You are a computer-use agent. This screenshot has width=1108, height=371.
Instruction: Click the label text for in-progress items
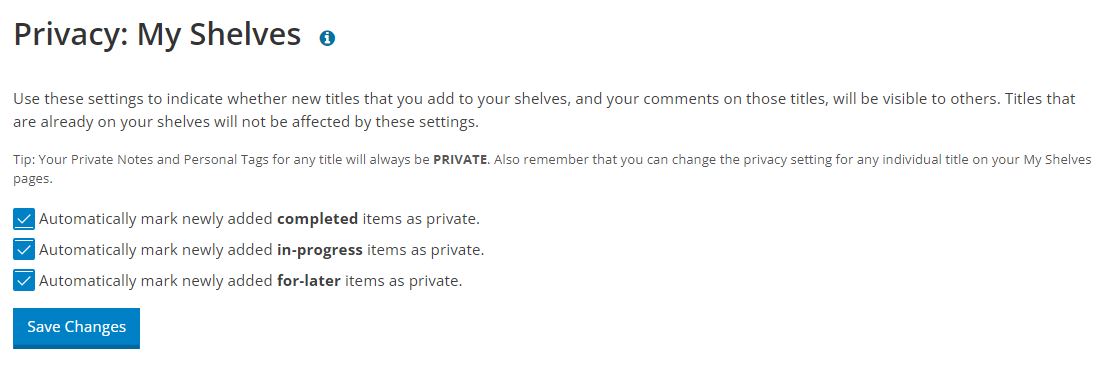pyautogui.click(x=261, y=249)
